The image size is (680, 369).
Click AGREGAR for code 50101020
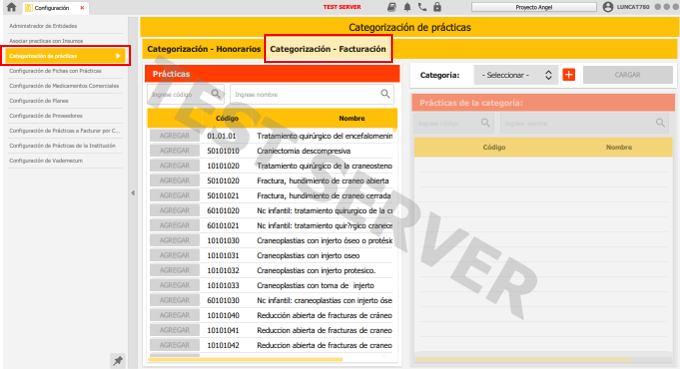point(174,180)
